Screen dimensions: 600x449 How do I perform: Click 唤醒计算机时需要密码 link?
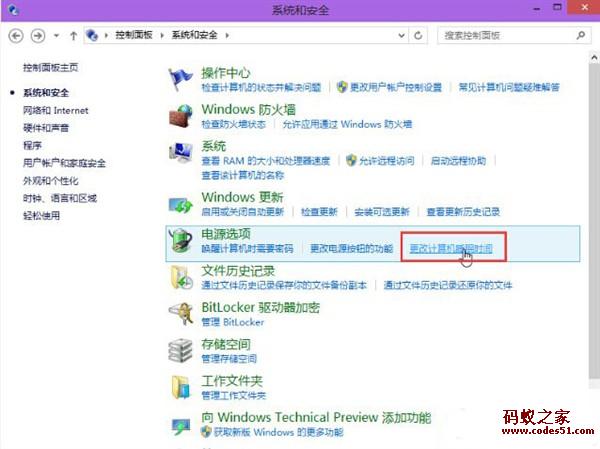247,248
